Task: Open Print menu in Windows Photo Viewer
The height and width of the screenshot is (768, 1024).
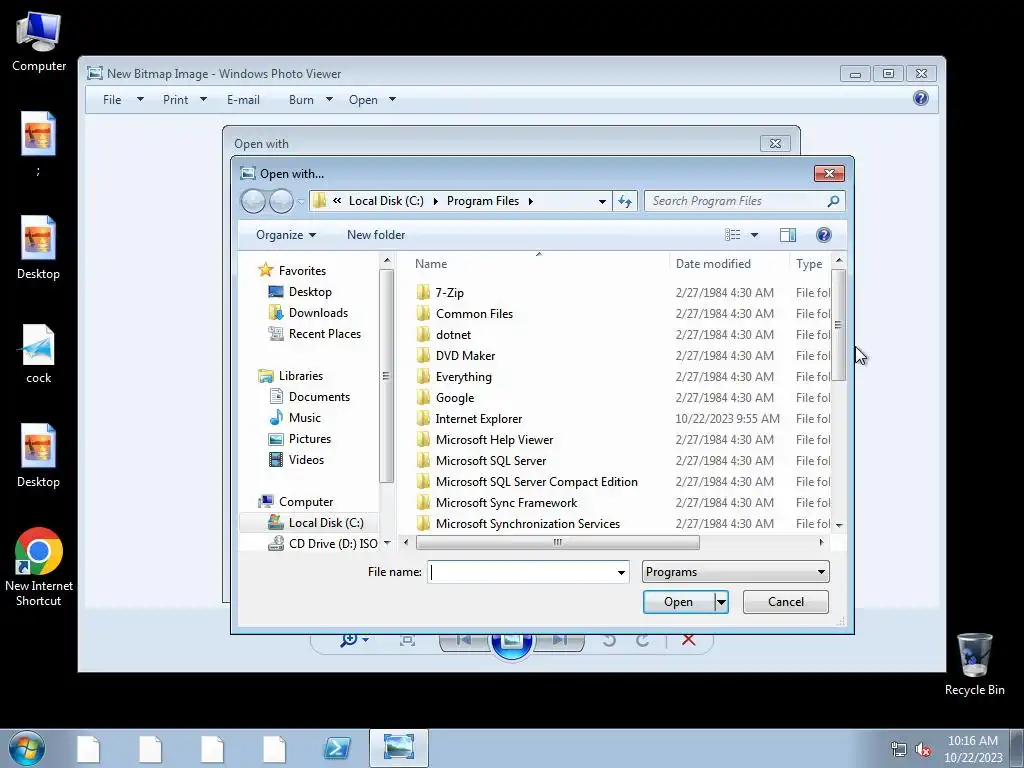Action: point(184,100)
